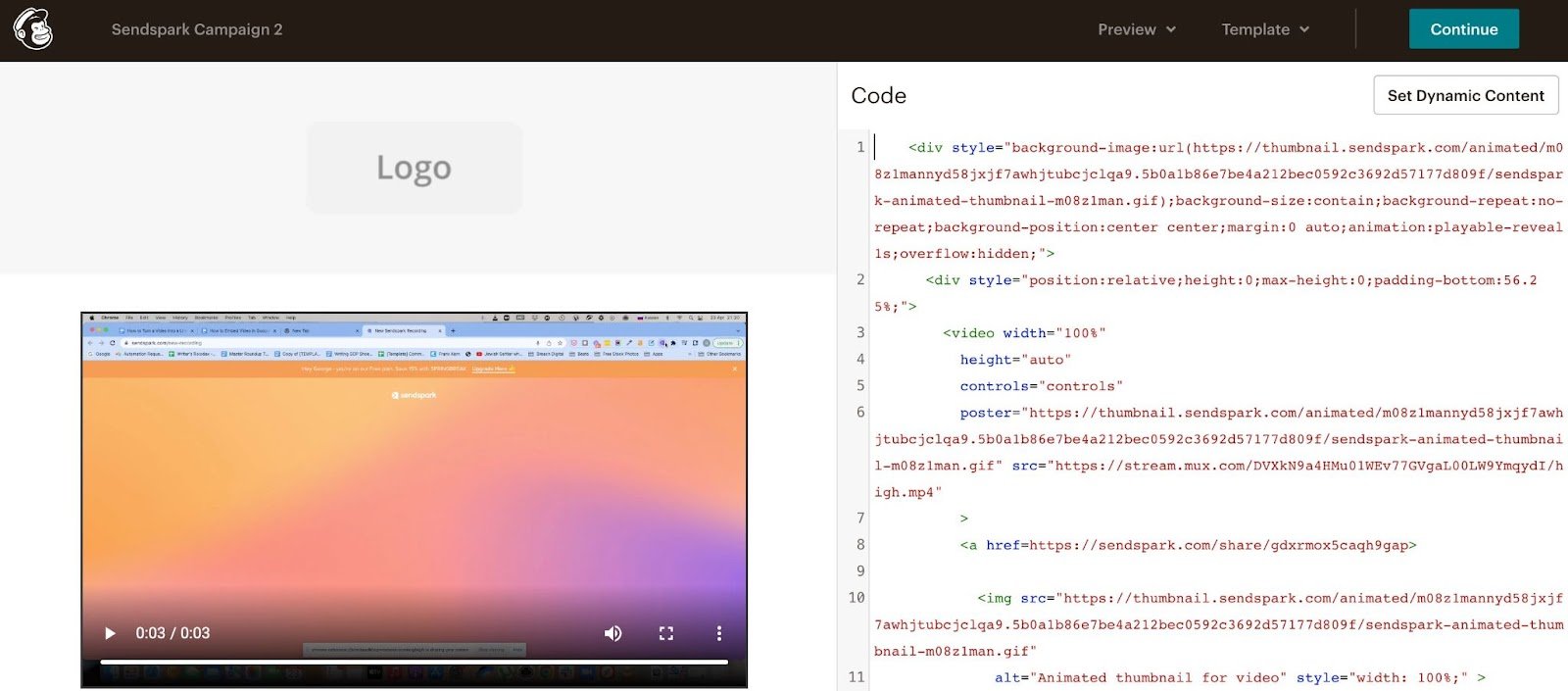This screenshot has width=1568, height=691.
Task: Enter fullscreen mode on the video
Action: coord(666,633)
